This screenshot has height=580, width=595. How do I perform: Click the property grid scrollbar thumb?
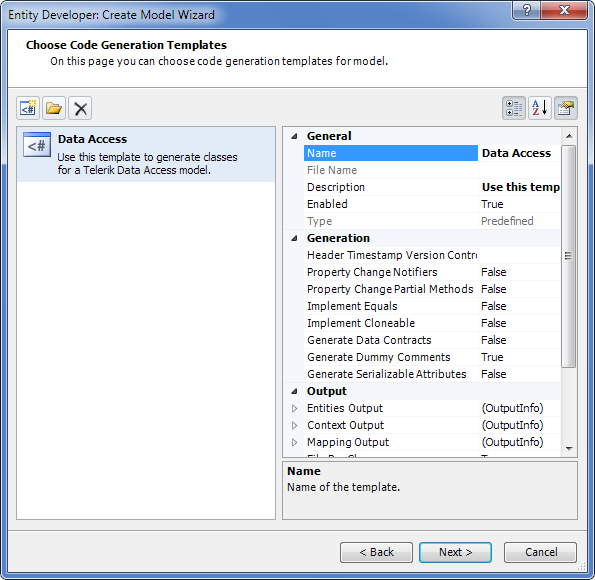tap(568, 256)
